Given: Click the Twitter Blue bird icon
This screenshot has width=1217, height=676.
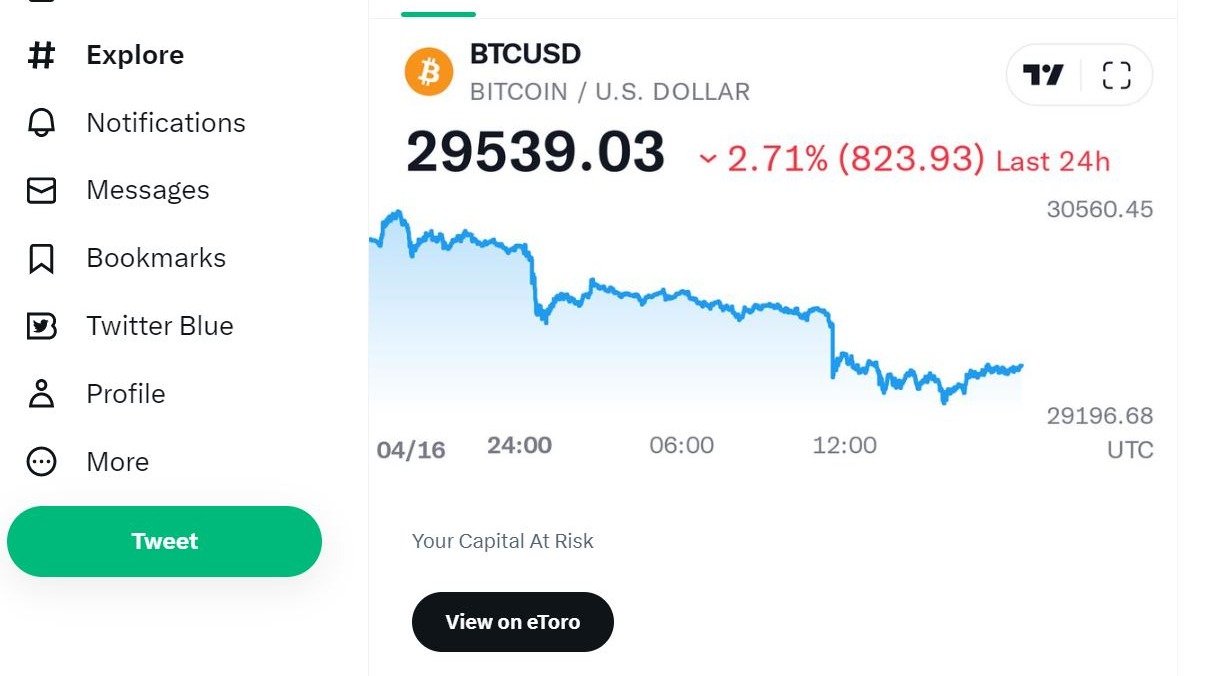Looking at the screenshot, I should (x=41, y=326).
